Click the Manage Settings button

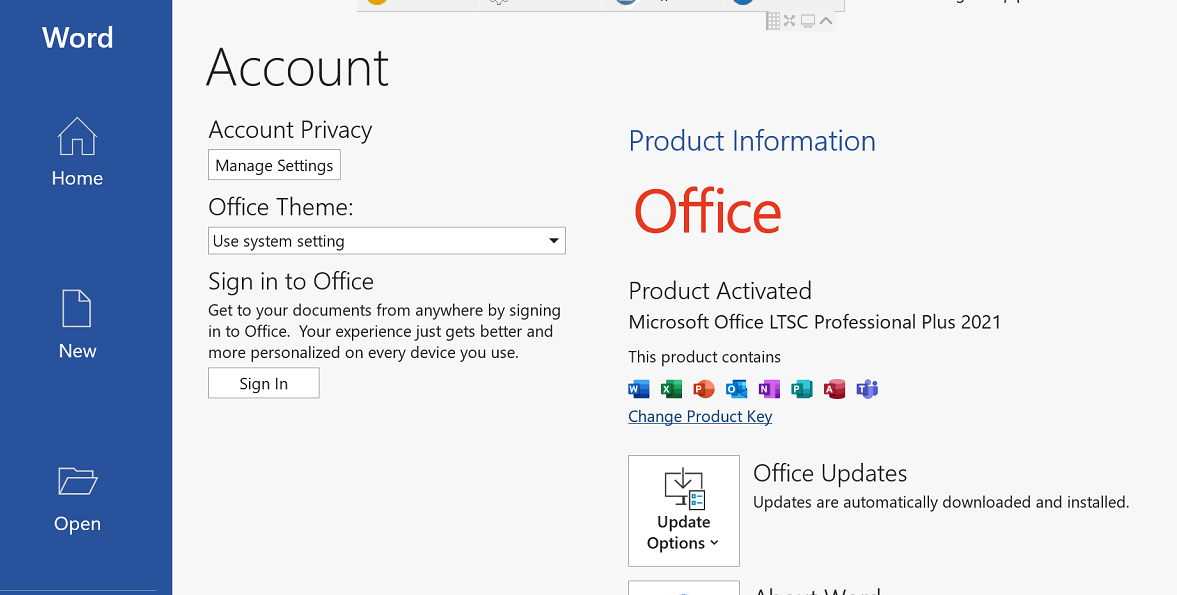tap(274, 165)
